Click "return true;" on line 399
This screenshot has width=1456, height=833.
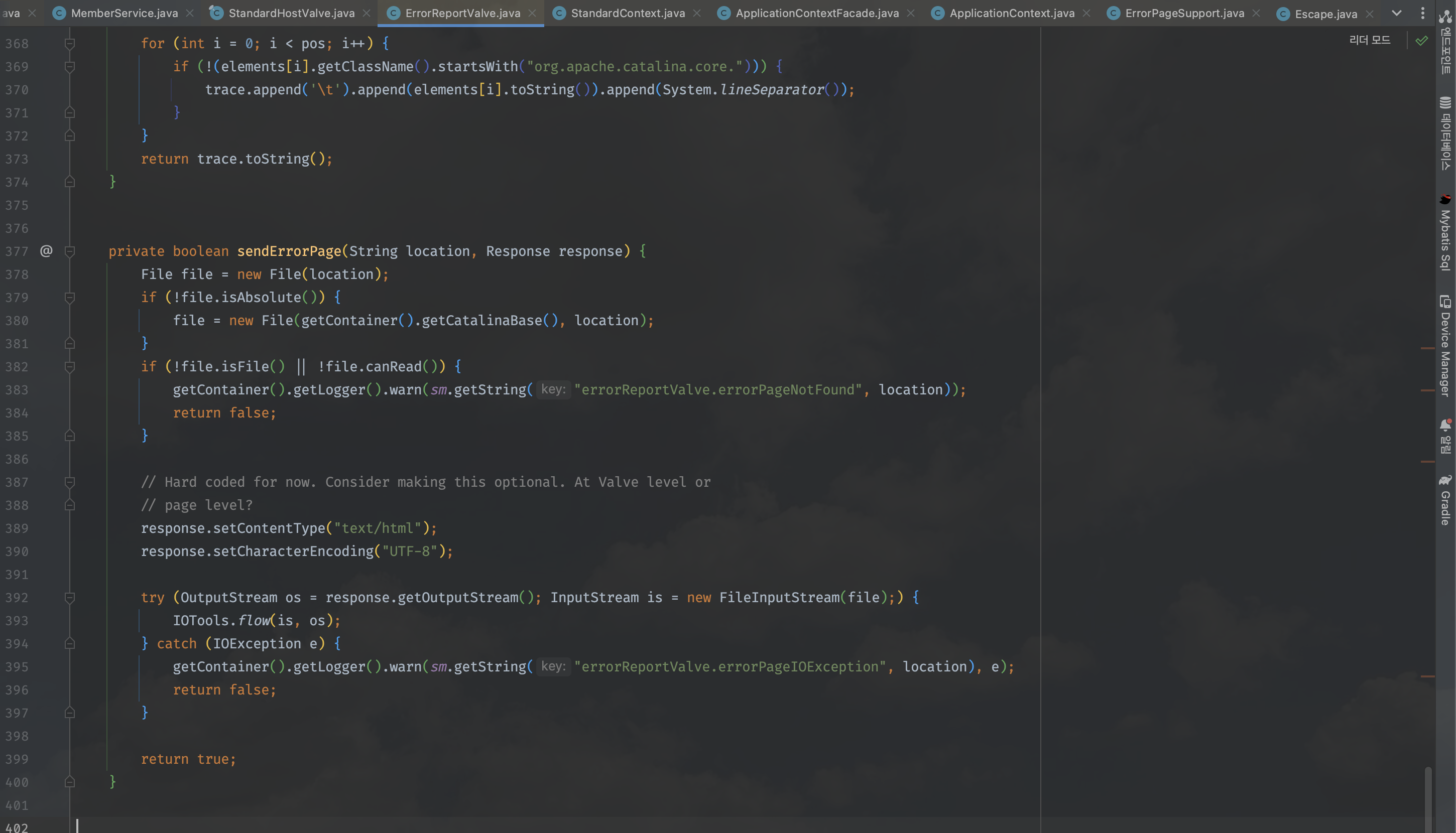point(188,759)
